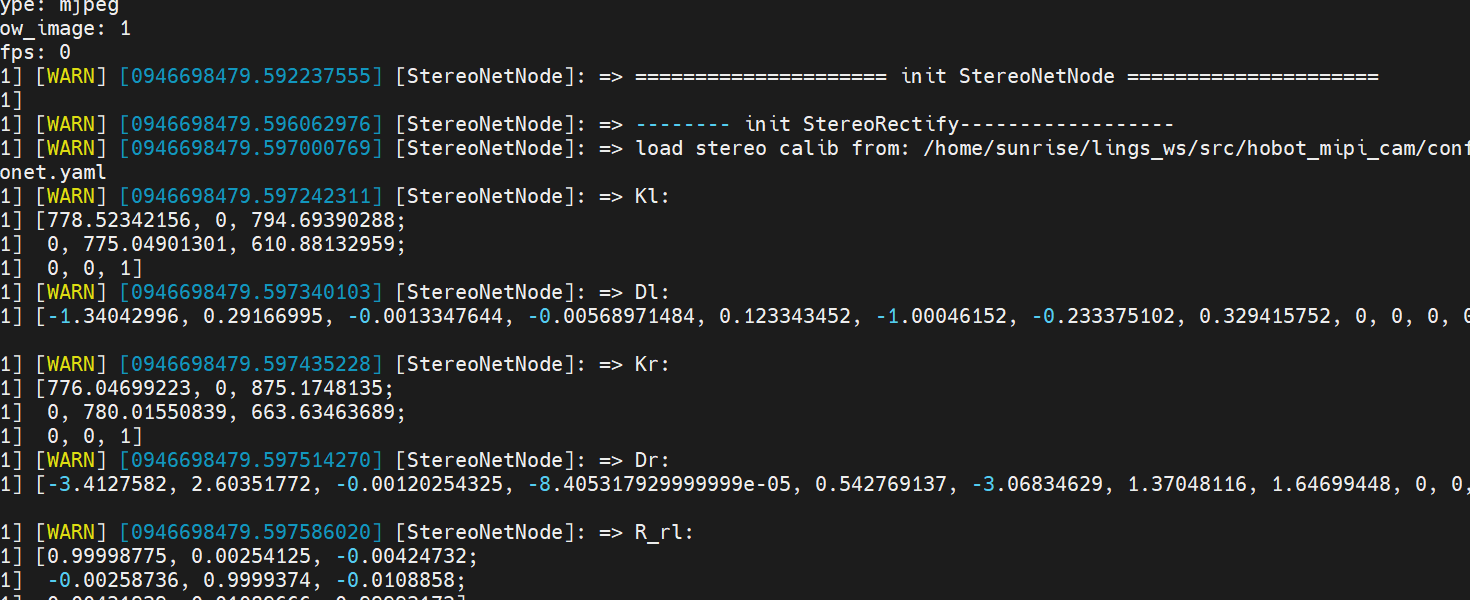The height and width of the screenshot is (600, 1470).
Task: Click the 'Dr:' distortion label
Action: pos(652,460)
